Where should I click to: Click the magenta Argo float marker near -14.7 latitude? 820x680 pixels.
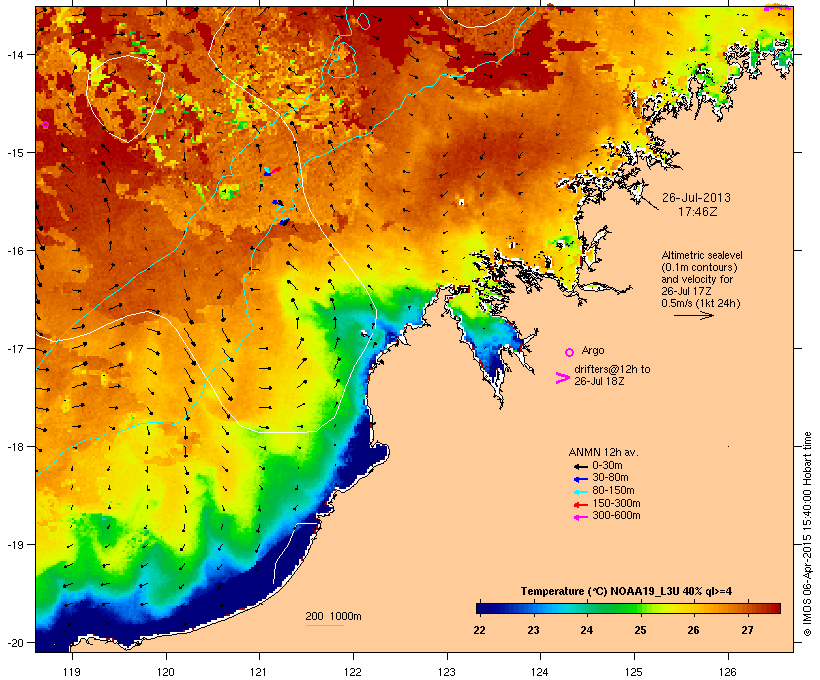point(45,124)
